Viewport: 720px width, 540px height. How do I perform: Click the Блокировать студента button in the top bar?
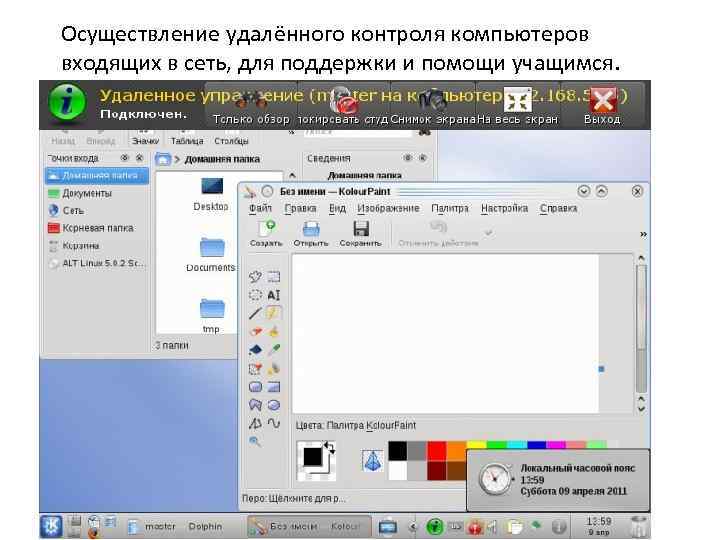(x=343, y=106)
